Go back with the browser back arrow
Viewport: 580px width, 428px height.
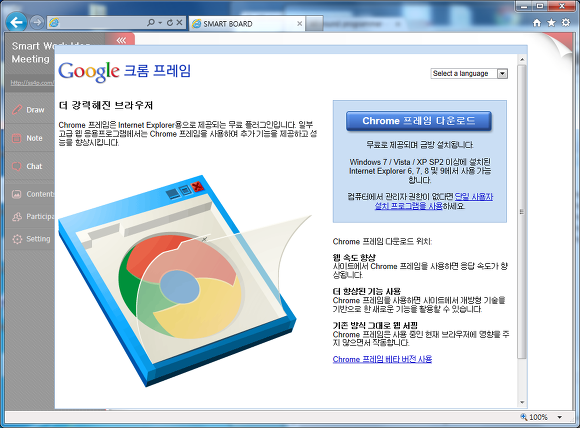16,22
